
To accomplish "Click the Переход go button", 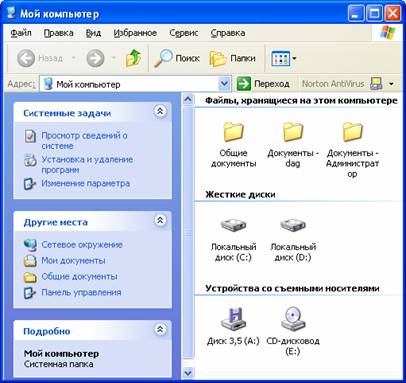I will (263, 84).
